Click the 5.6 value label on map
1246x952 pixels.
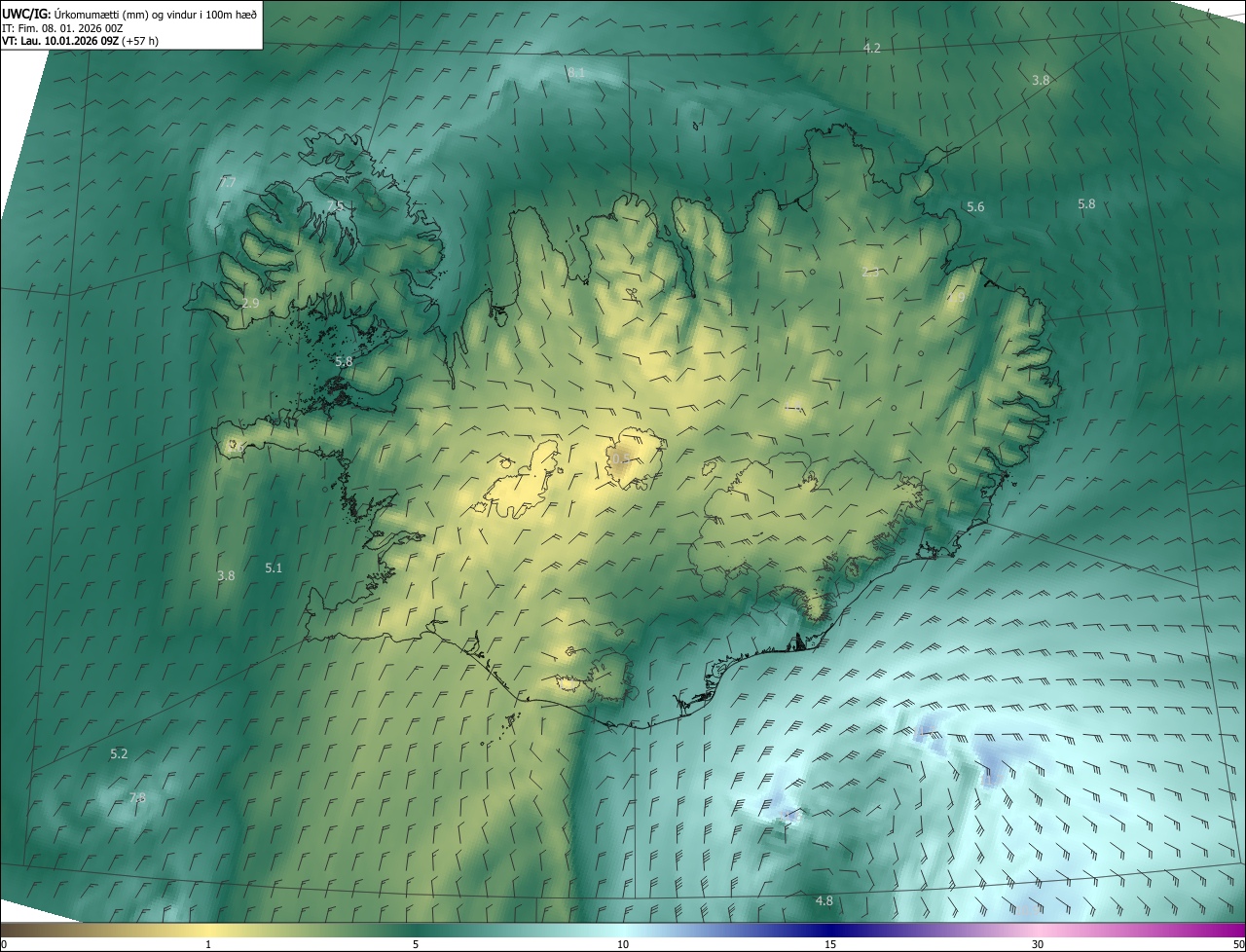tap(975, 207)
